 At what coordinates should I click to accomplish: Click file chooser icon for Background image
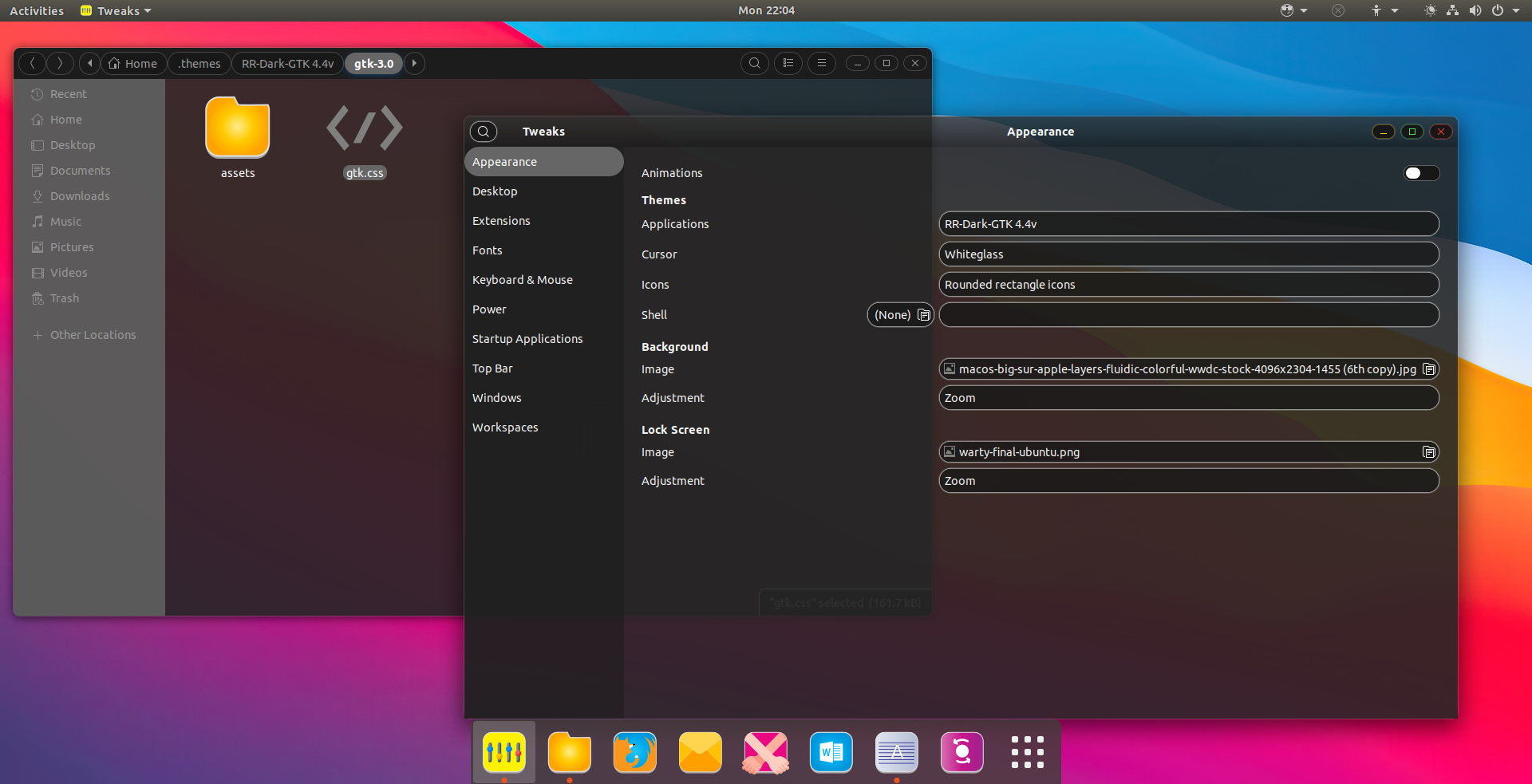[x=1429, y=369]
